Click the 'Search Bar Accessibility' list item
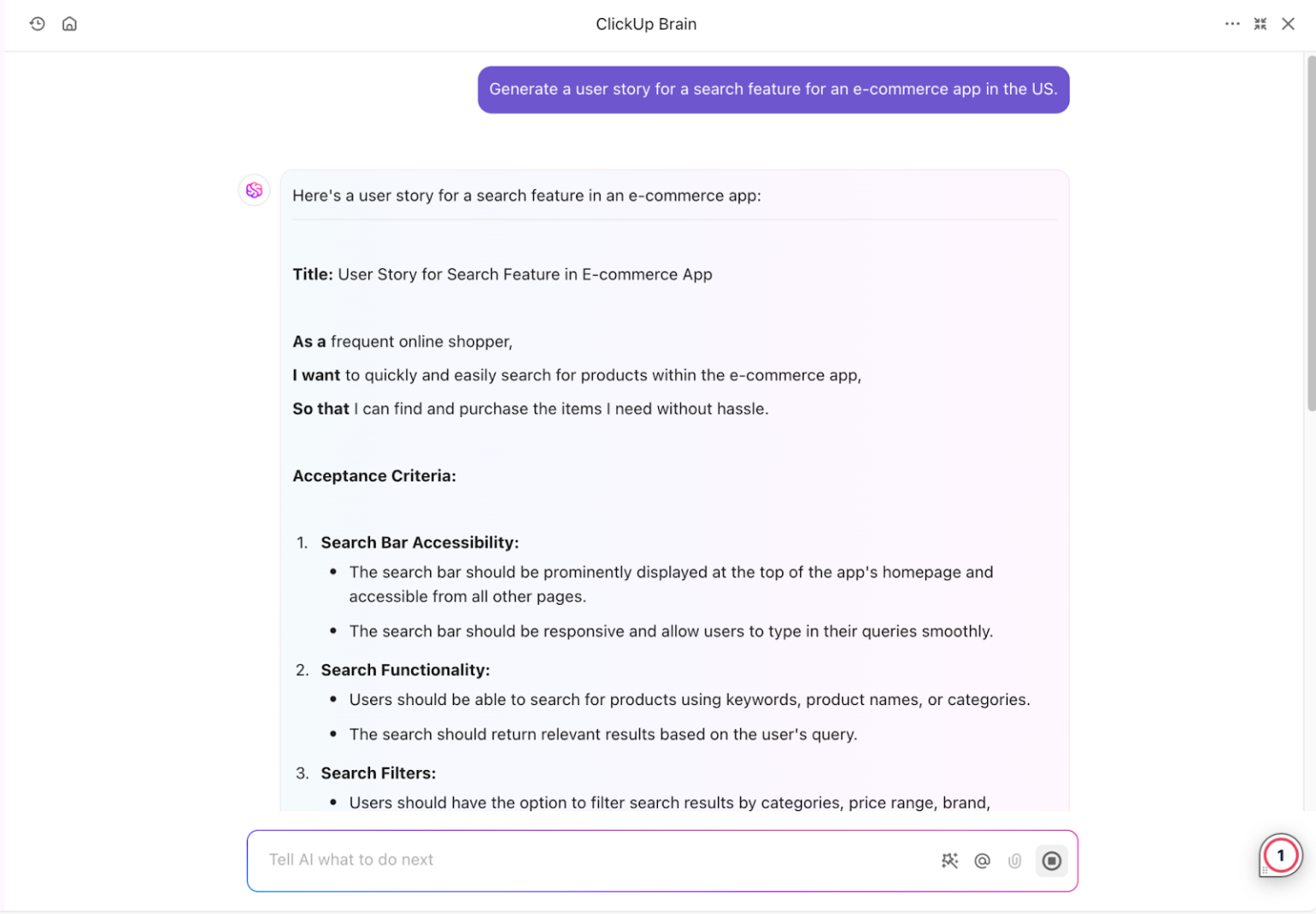Screen dimensions: 1316x914 tap(420, 542)
